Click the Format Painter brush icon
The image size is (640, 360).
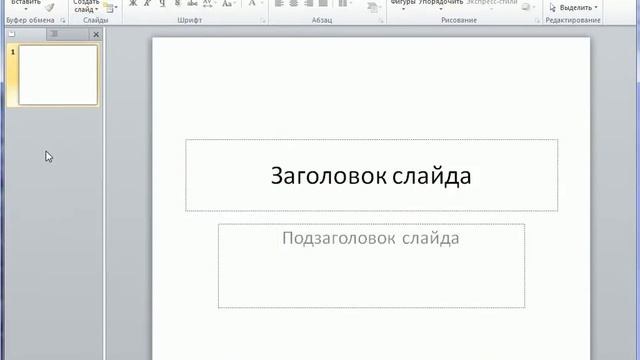pyautogui.click(x=49, y=7)
